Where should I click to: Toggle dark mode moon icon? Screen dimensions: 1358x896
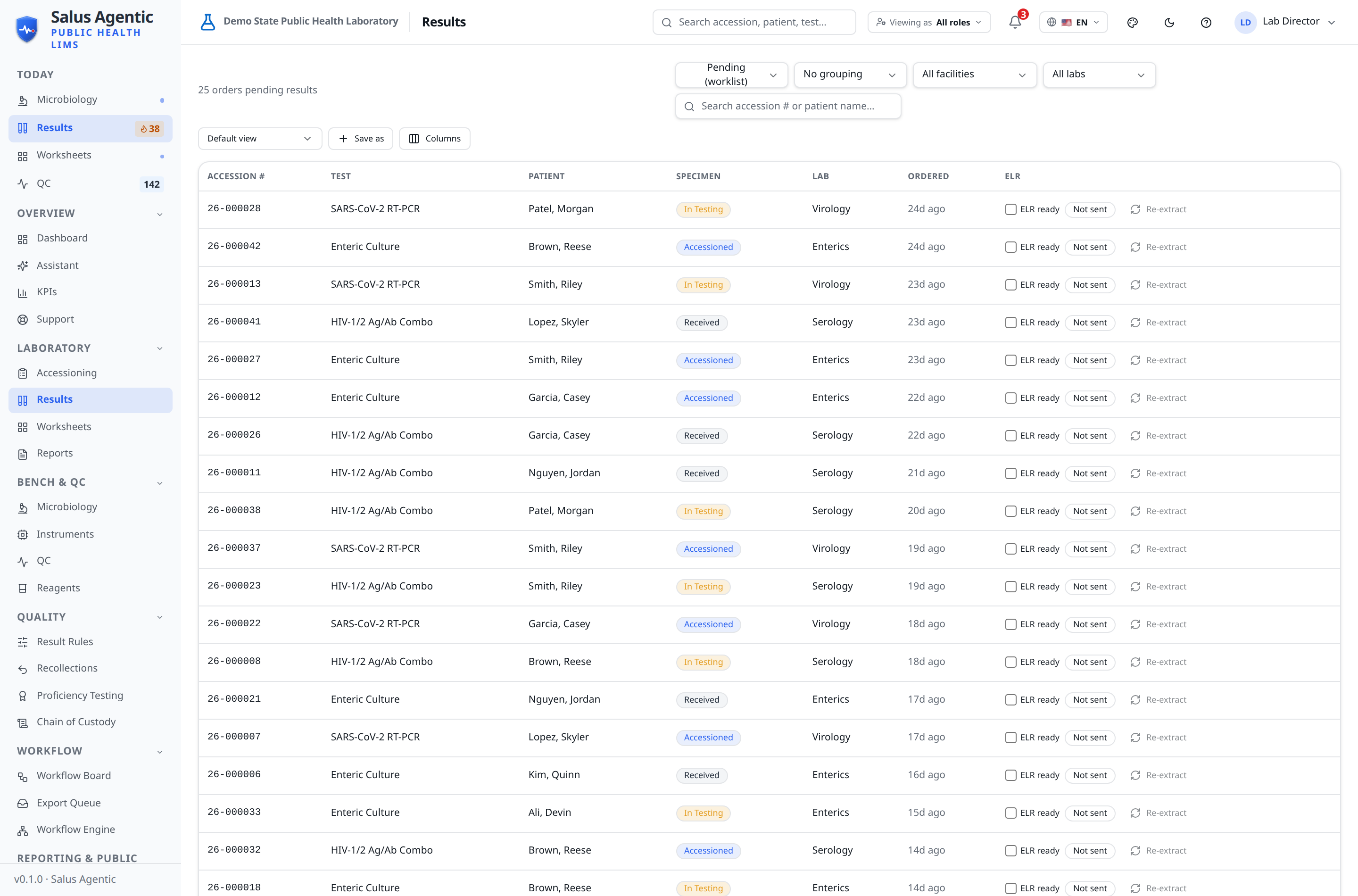click(1169, 22)
